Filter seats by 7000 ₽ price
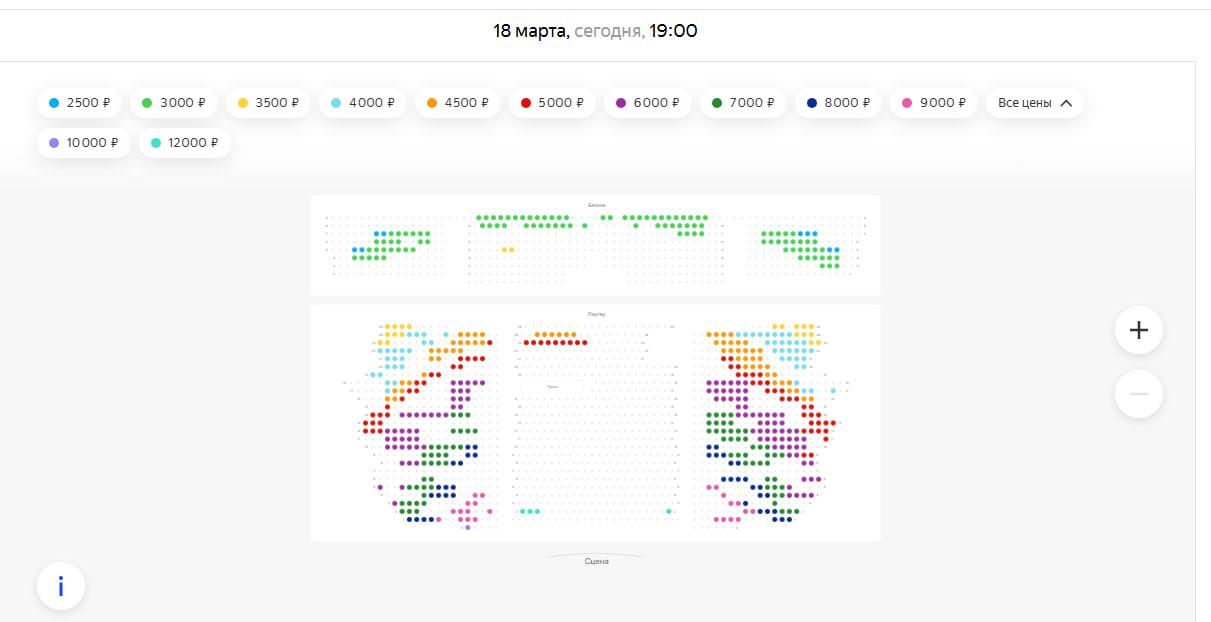Screen dimensions: 1211x622 pos(743,103)
